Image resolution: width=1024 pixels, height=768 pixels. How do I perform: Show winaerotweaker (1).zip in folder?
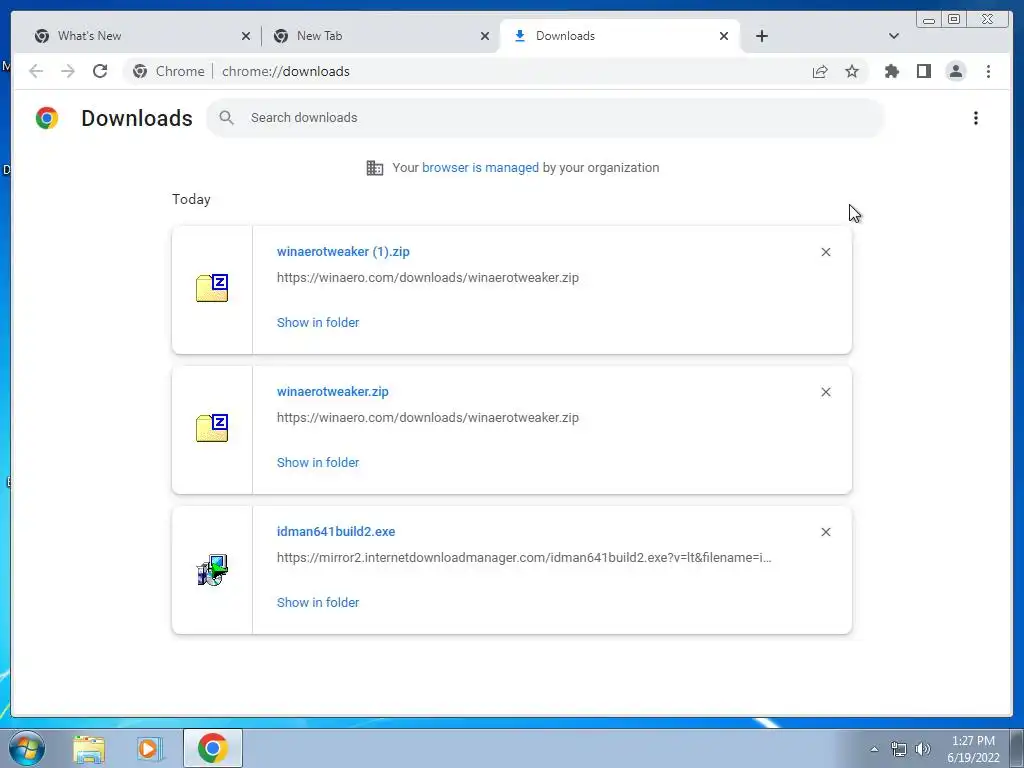click(317, 323)
